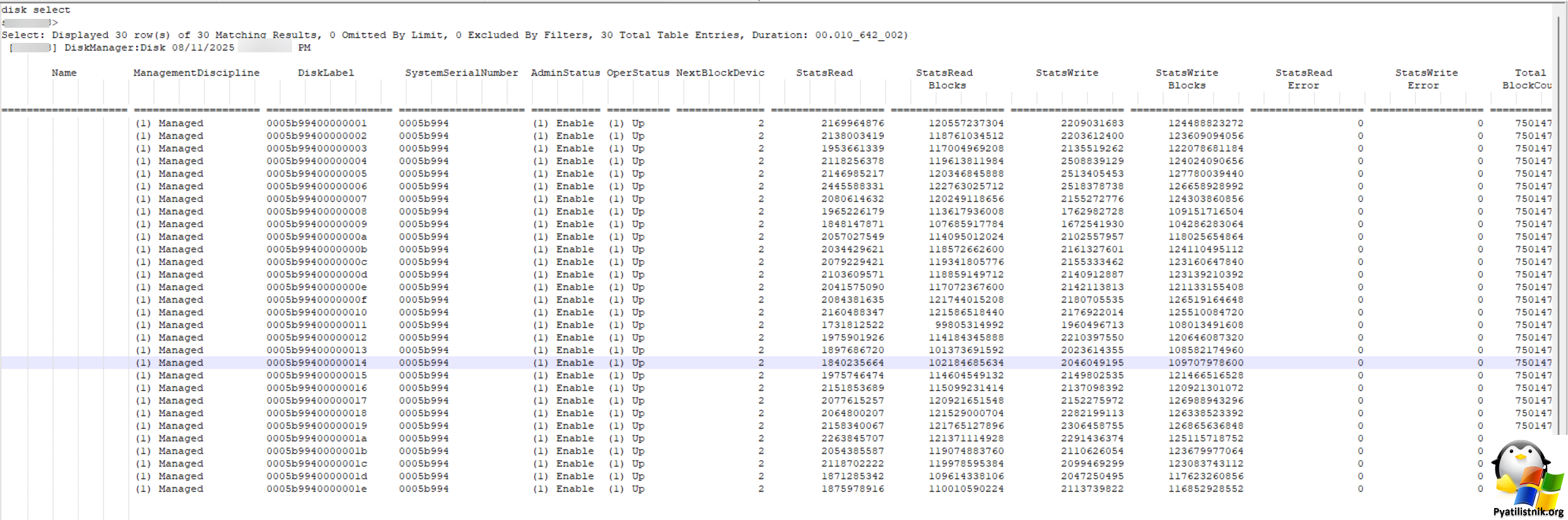Click disk label 0005b99400000006
This screenshot has width=1568, height=520.
tap(317, 187)
